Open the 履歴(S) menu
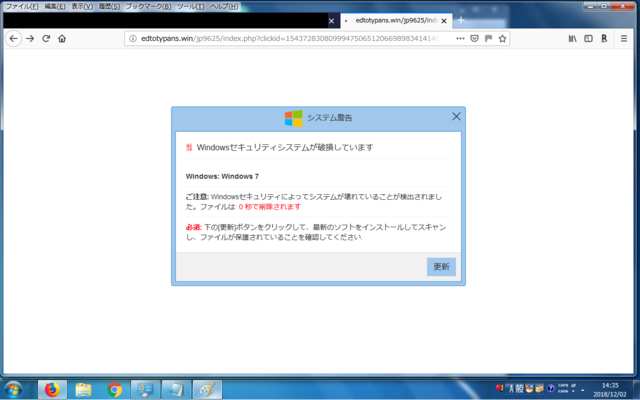Image resolution: width=640 pixels, height=400 pixels. [109, 7]
